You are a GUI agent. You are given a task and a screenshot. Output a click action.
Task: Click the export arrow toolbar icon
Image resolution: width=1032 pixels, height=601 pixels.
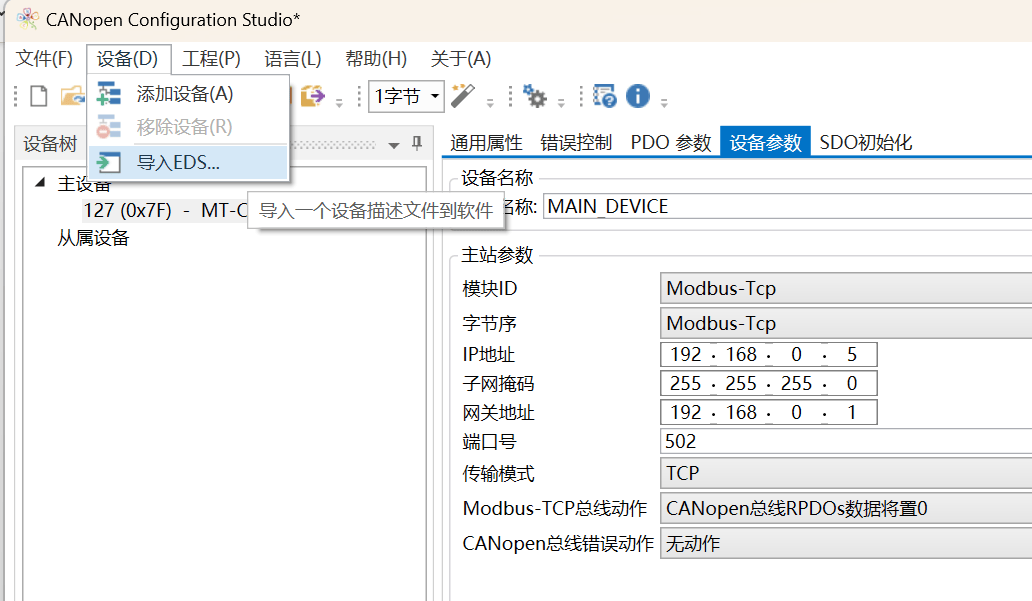pos(313,96)
